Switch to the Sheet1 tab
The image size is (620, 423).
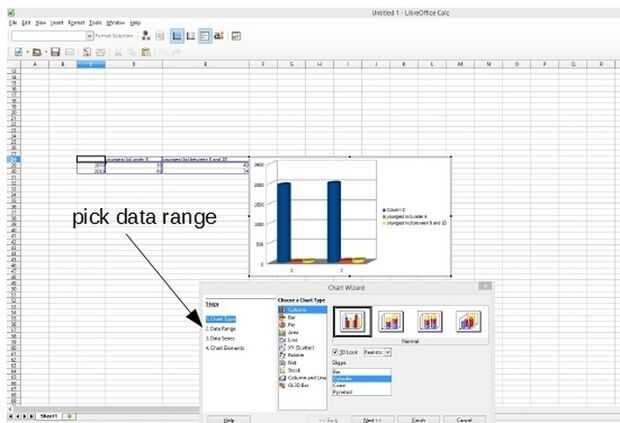(x=49, y=416)
